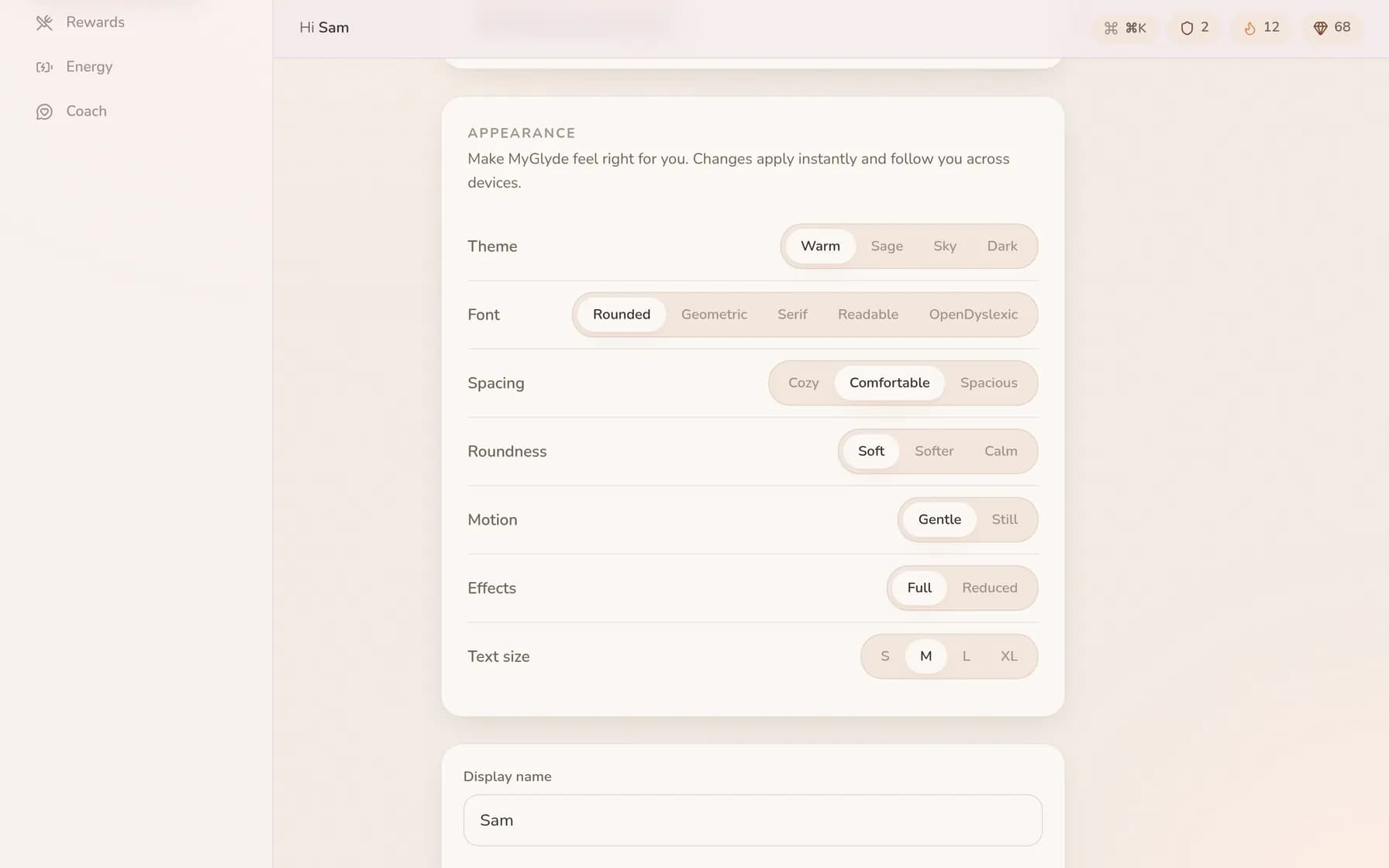Select Soft roundness
The width and height of the screenshot is (1389, 868).
(x=870, y=451)
